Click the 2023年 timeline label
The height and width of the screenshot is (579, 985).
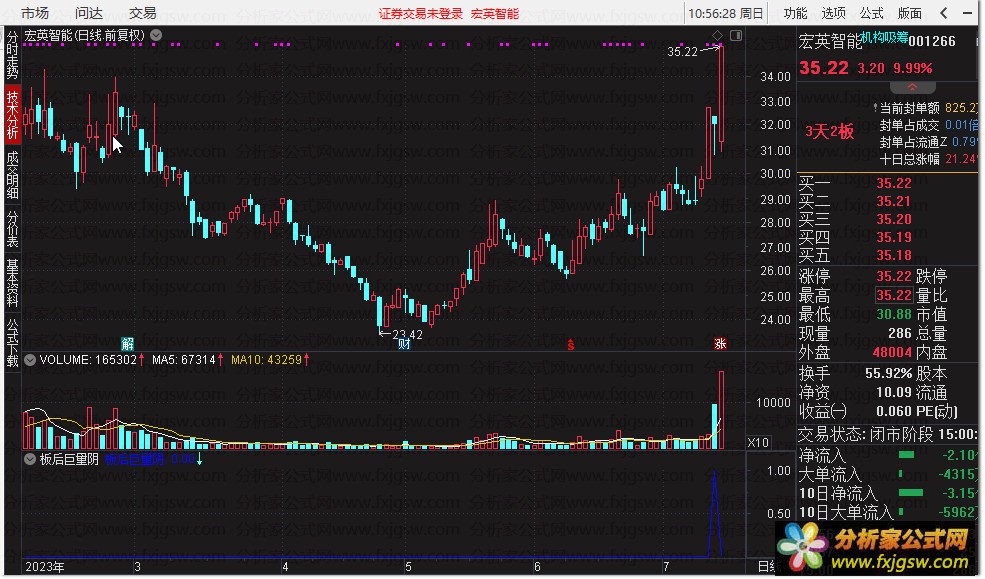point(45,567)
